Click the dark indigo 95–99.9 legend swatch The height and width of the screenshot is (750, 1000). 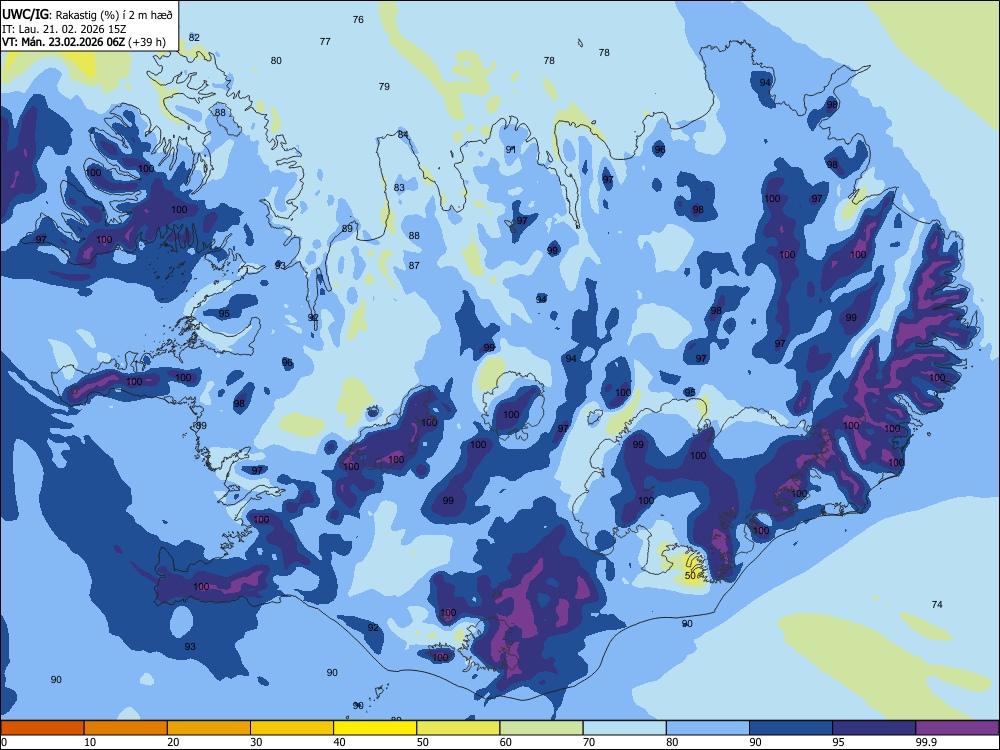point(874,728)
